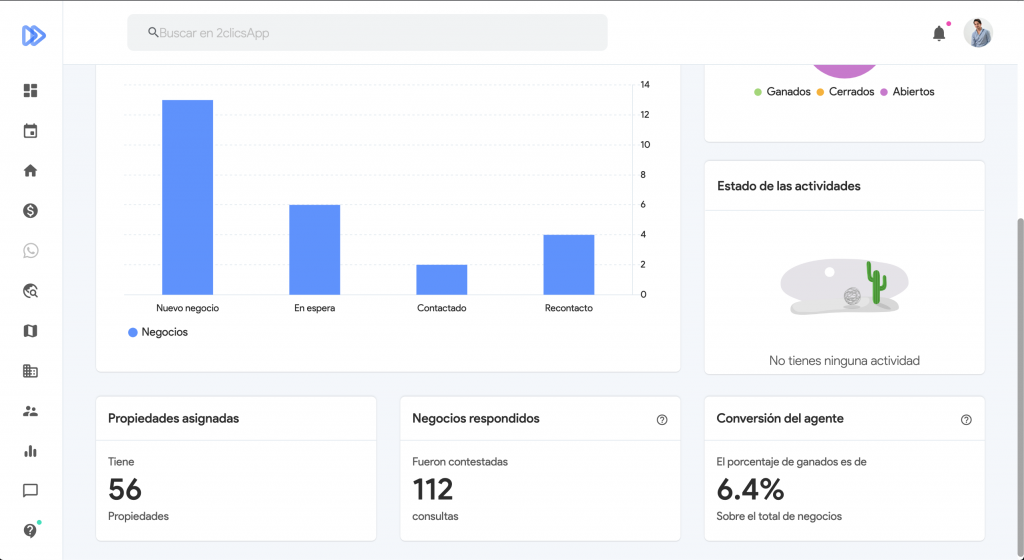Open the 2clicsApp logo home
Screen dimensions: 1024x560
[33, 35]
